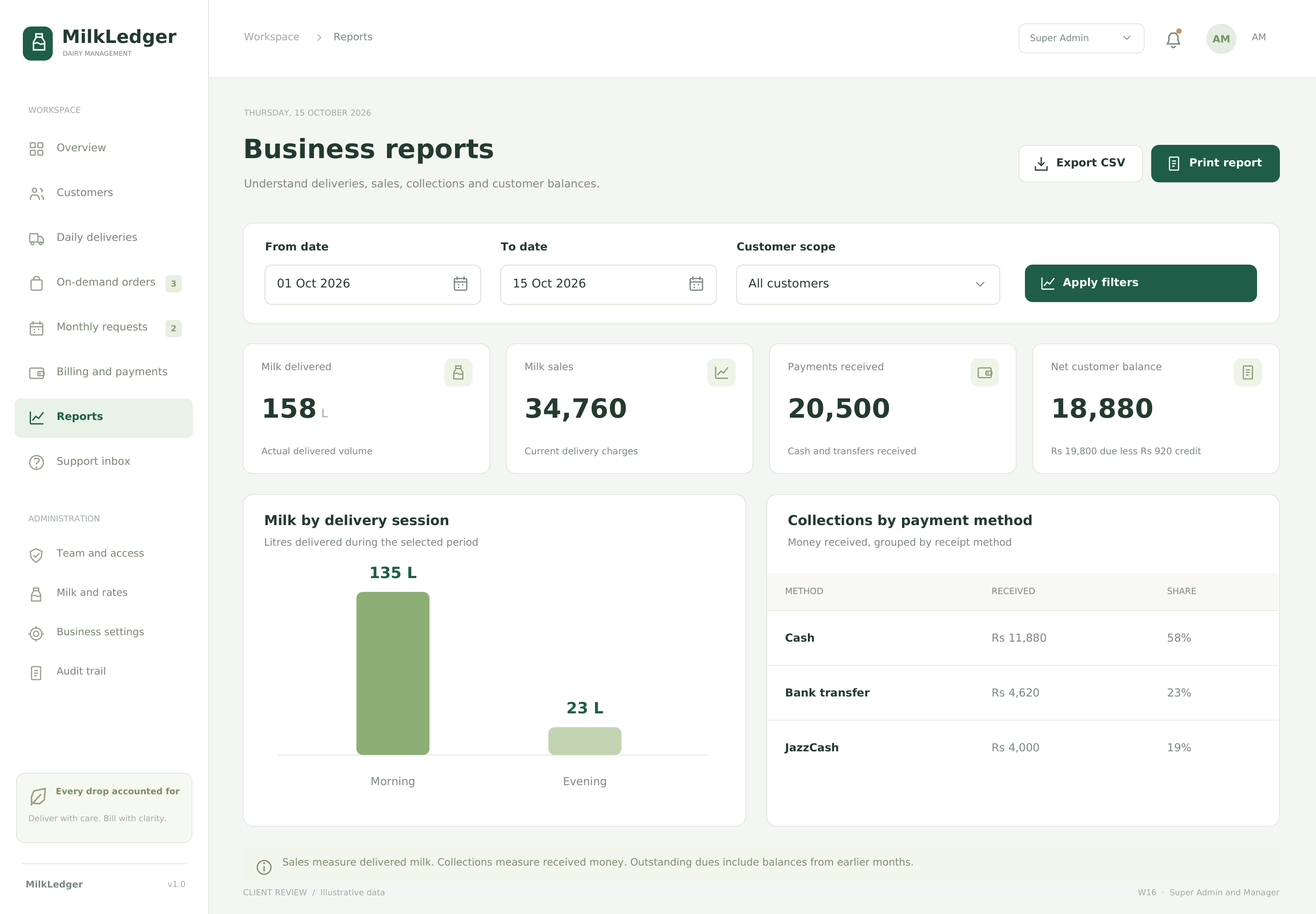The width and height of the screenshot is (1316, 914).
Task: Click the Morning 135 L bar
Action: pos(393,673)
